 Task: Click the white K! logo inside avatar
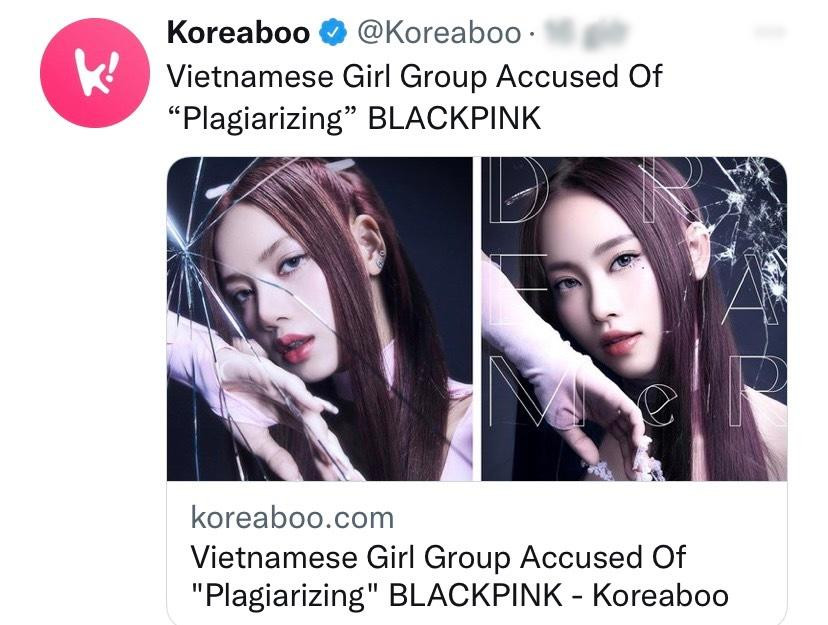point(96,73)
